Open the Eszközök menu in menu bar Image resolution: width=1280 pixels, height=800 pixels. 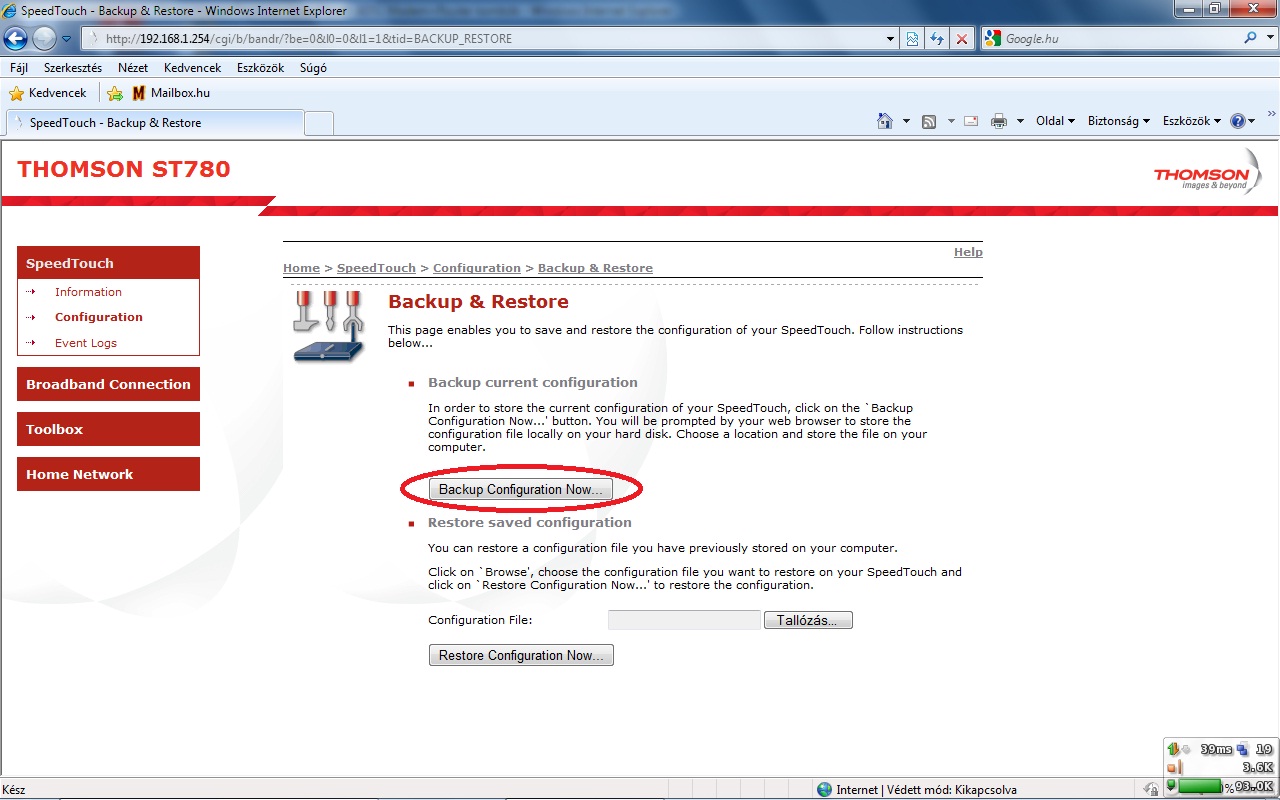point(261,68)
